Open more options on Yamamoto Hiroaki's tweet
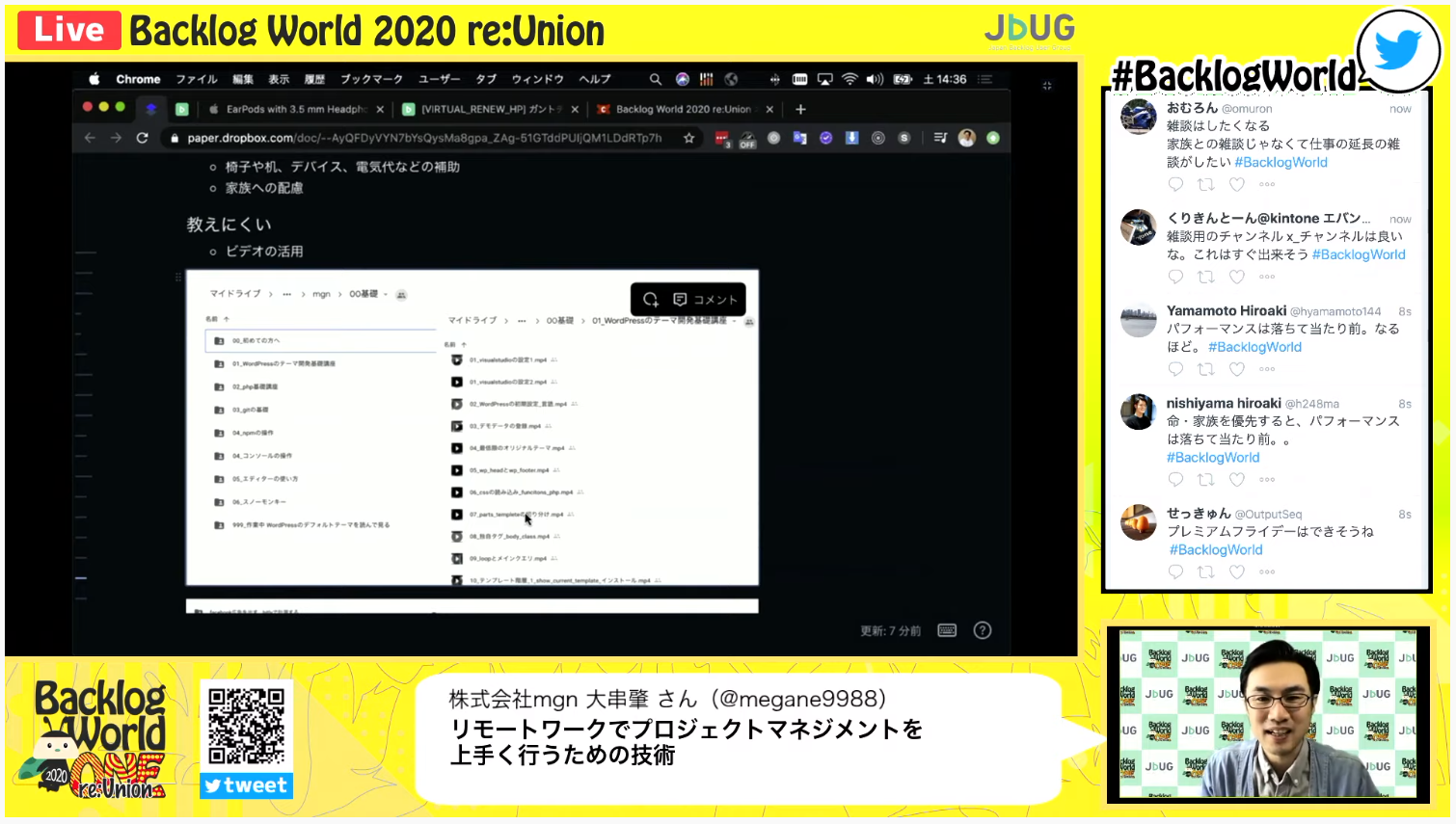 (x=1267, y=369)
